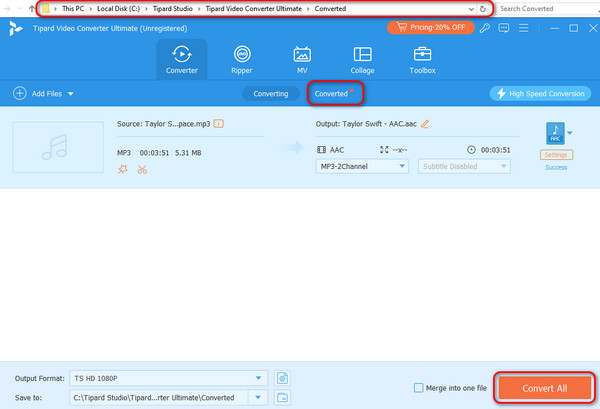Check Merge into one file
Screen dimensions: 600x409
coord(419,388)
